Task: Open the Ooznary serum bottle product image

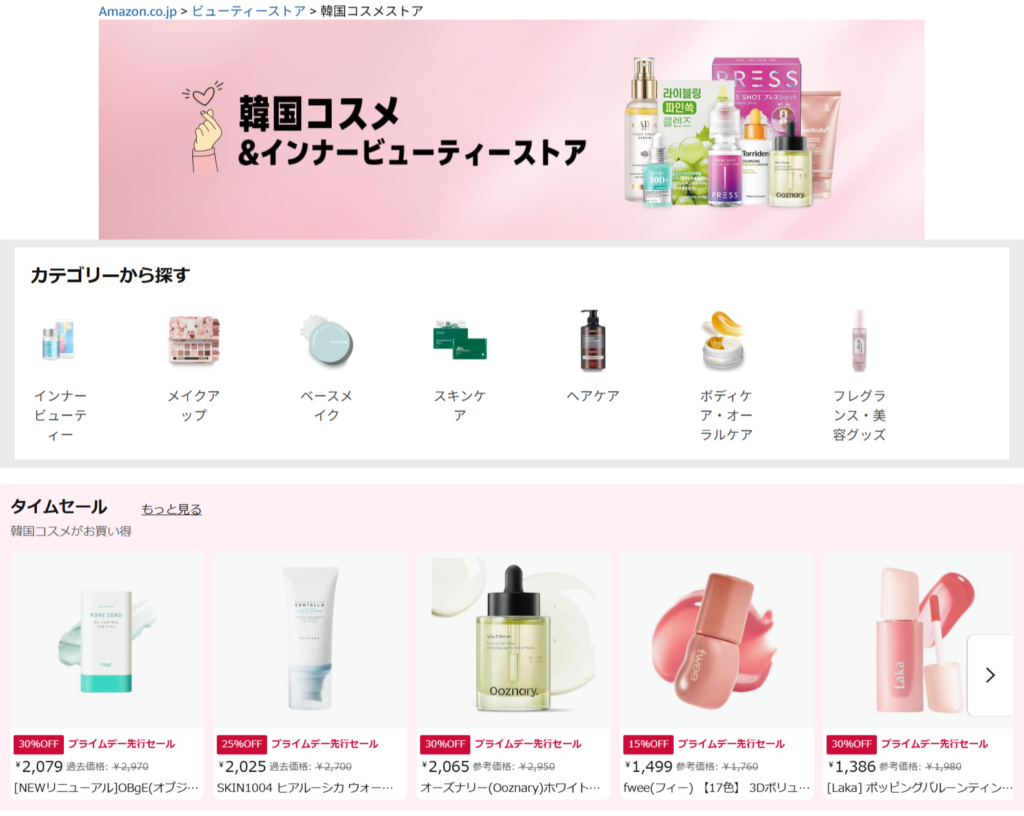Action: point(513,640)
